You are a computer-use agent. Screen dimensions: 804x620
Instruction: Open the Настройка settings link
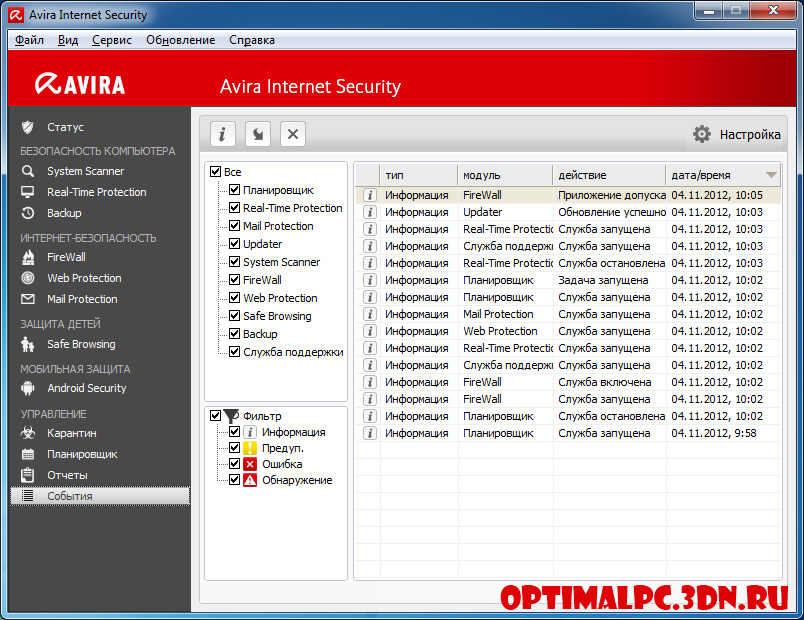(x=750, y=134)
